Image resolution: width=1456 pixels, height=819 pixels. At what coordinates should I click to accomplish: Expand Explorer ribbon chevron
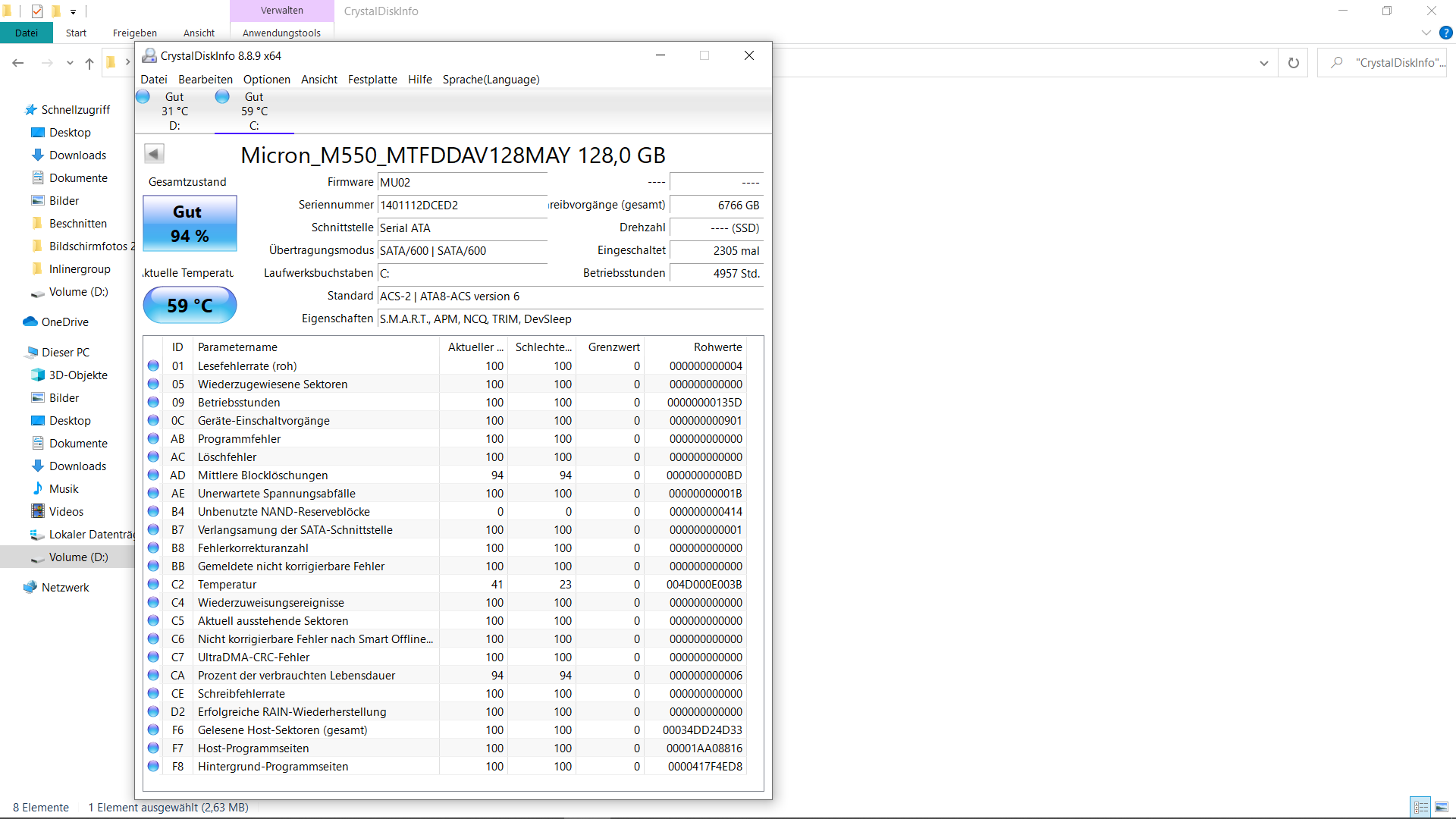pyautogui.click(x=1426, y=33)
